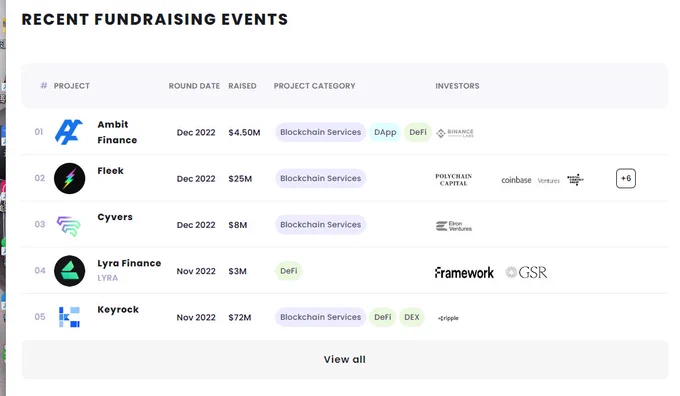
Task: Open the GSR investor logo
Action: 526,272
